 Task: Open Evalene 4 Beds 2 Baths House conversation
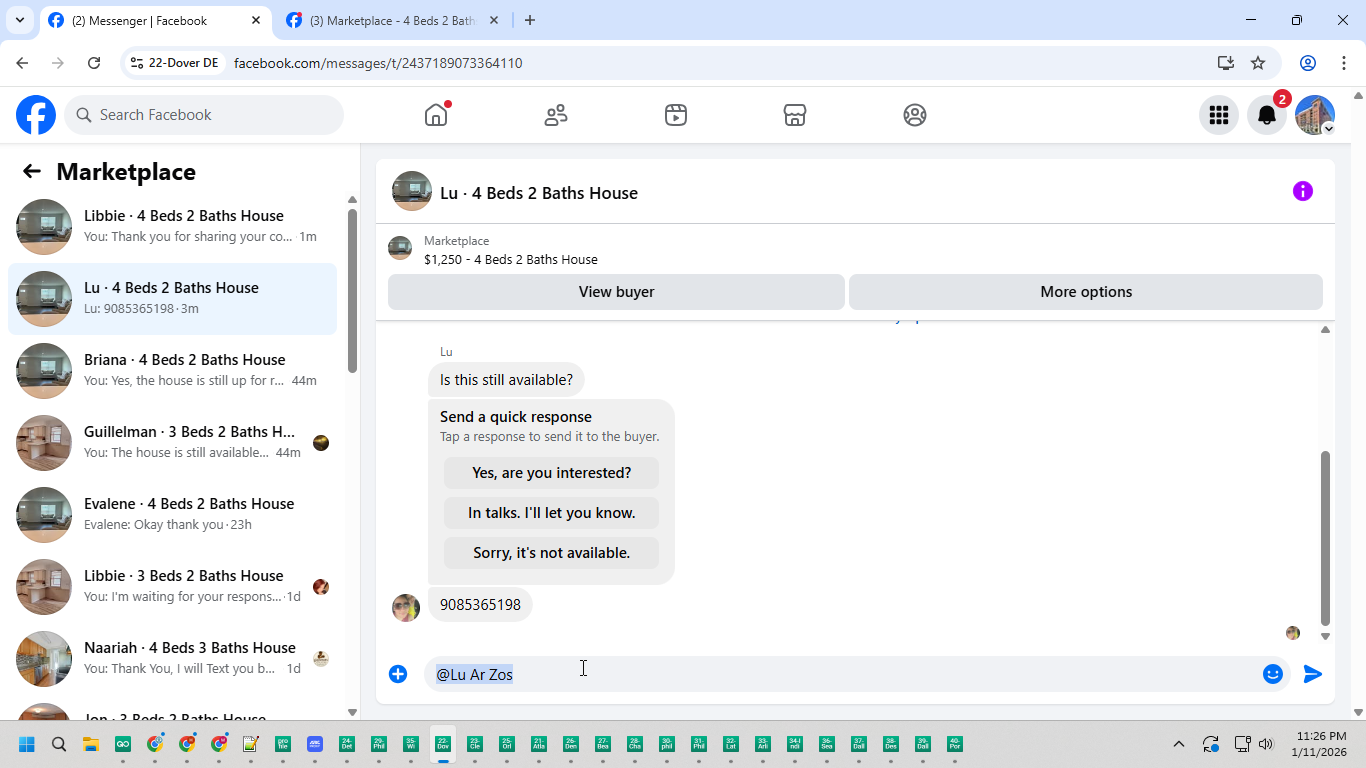click(x=173, y=515)
